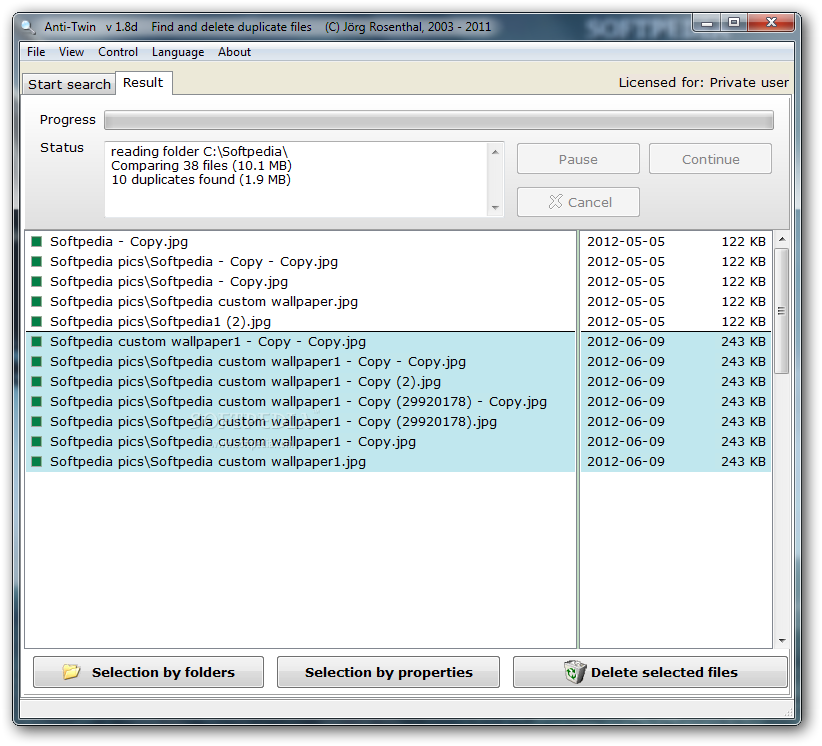Switch to the Start search tab

(x=69, y=84)
